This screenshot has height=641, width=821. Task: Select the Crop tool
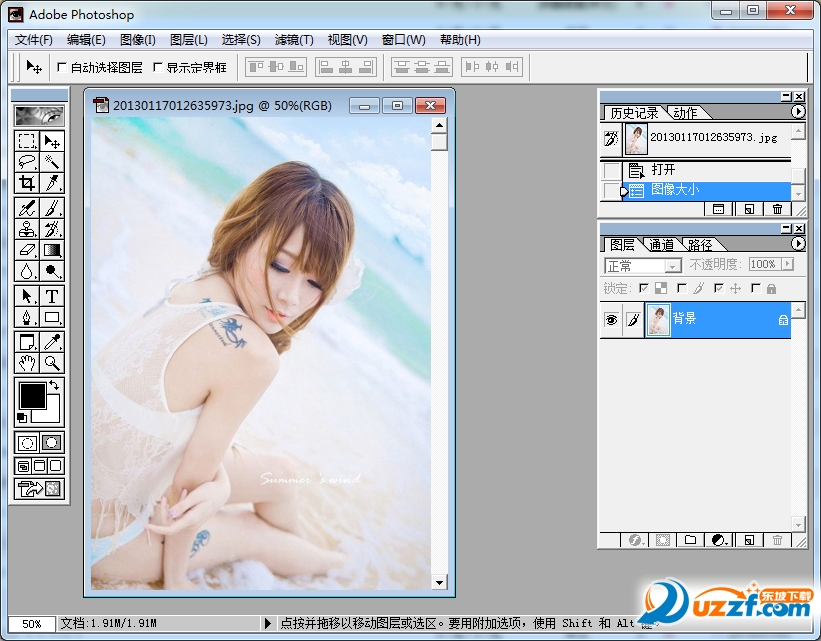coord(27,183)
